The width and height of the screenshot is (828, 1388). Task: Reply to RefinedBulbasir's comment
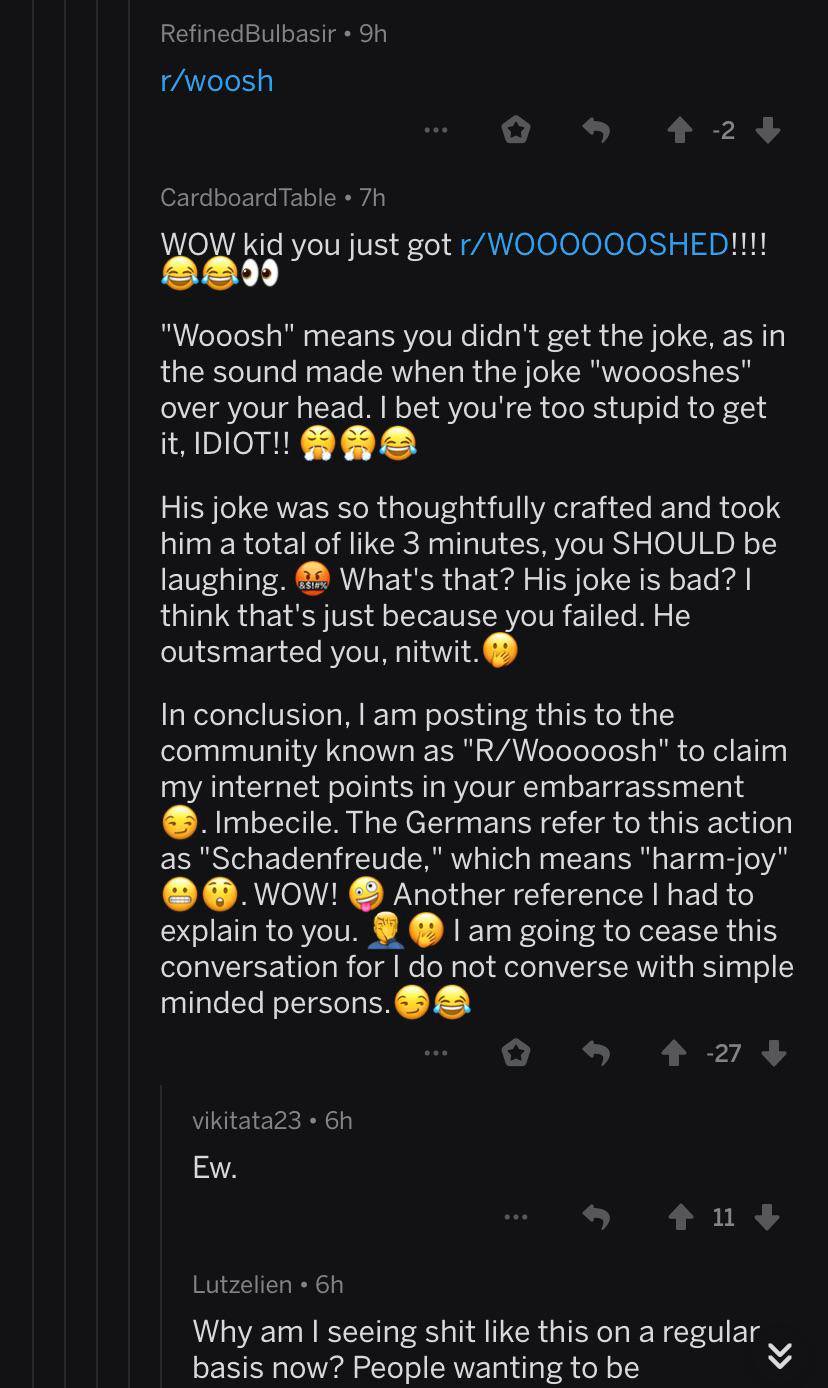tap(596, 130)
